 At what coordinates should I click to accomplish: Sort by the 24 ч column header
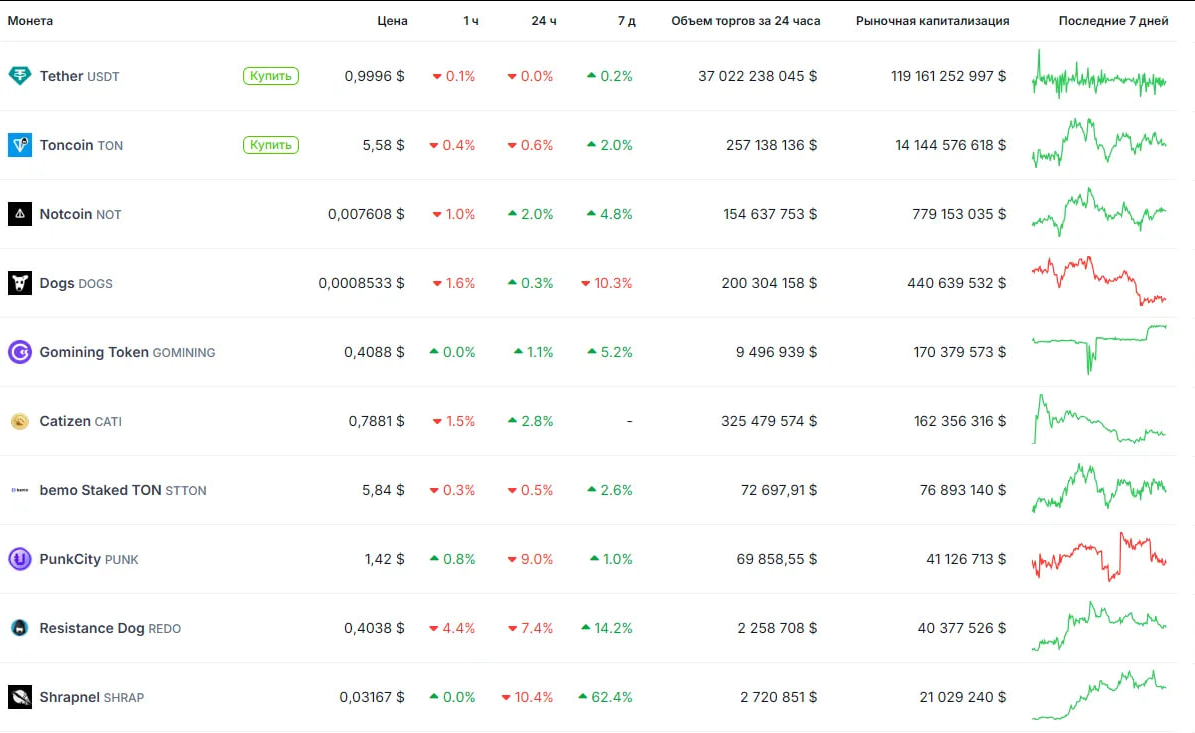tap(544, 21)
